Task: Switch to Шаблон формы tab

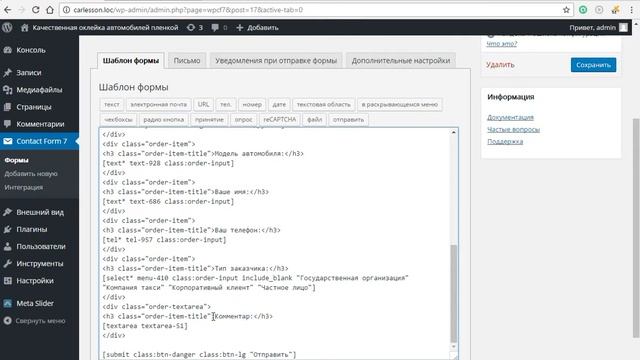Action: [131, 60]
